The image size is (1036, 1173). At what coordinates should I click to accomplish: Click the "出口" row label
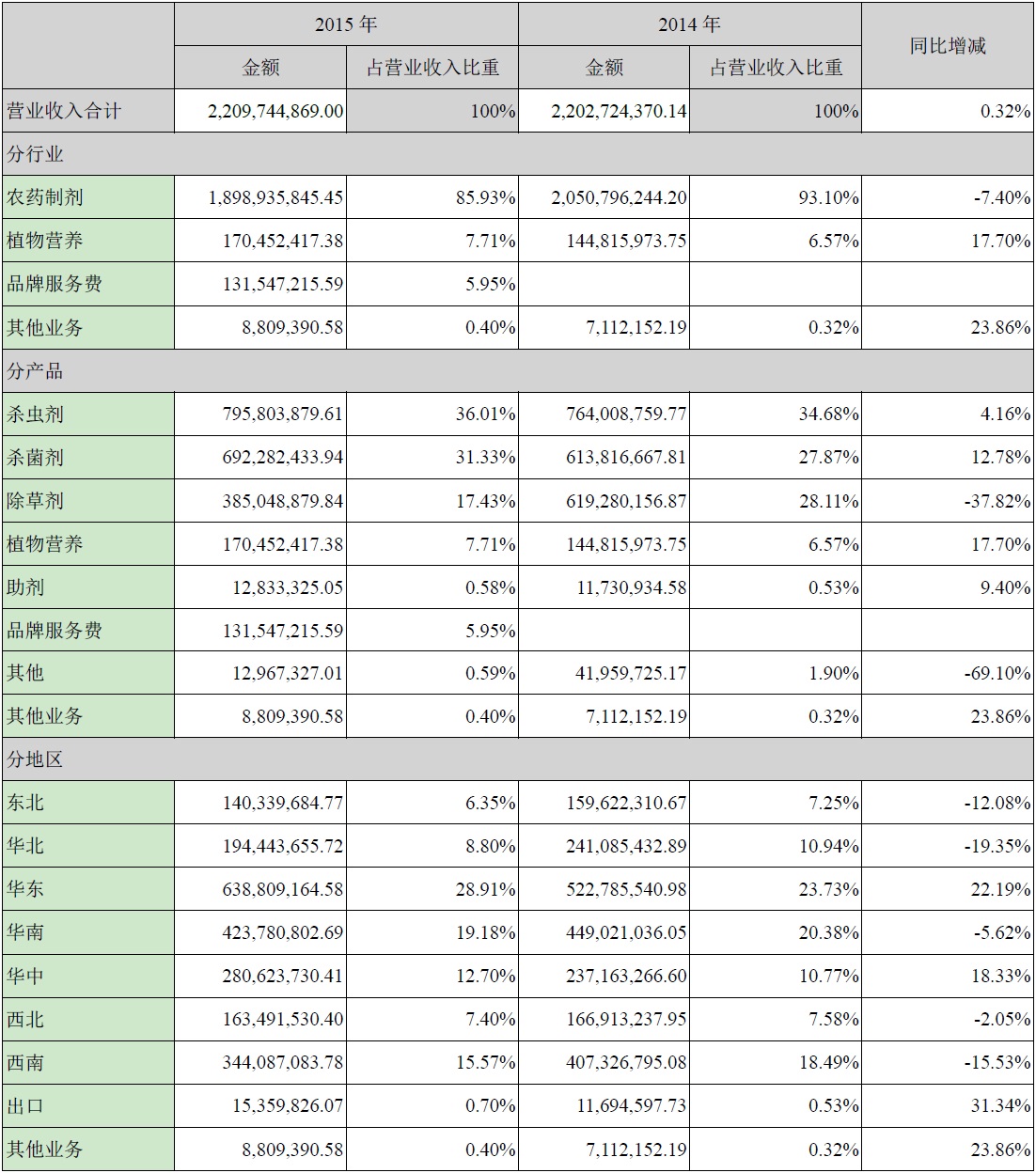(26, 1105)
